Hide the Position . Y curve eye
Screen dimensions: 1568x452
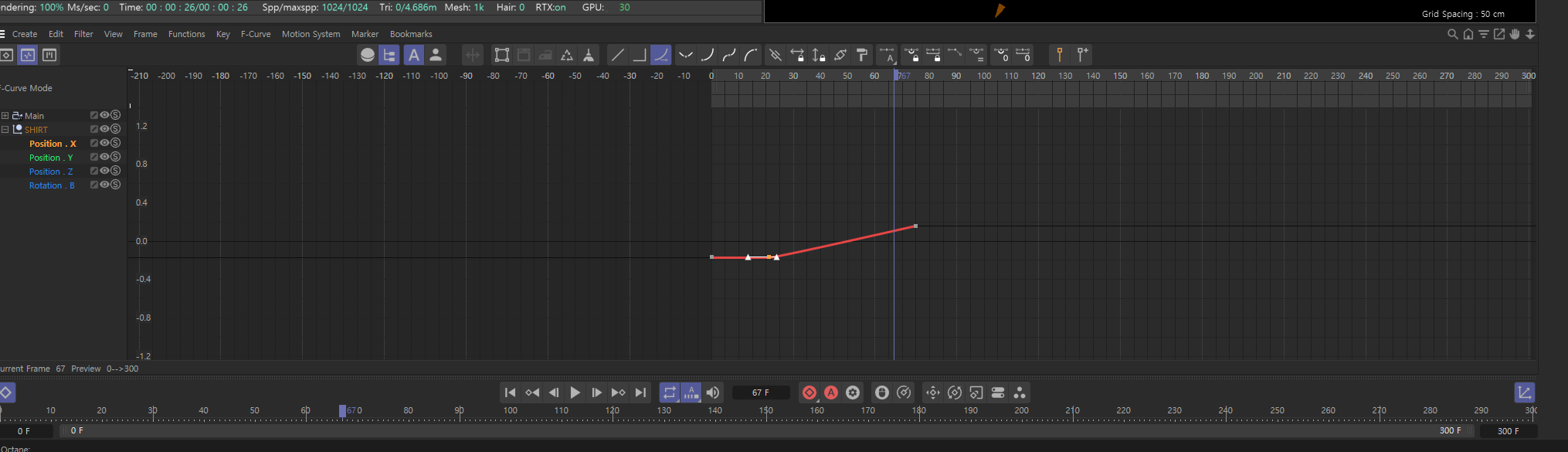tap(104, 157)
